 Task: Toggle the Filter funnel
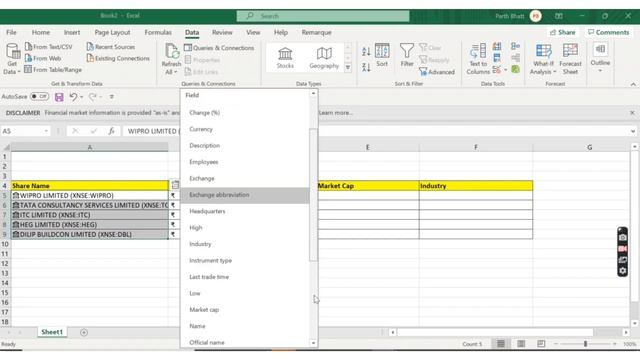(x=407, y=55)
